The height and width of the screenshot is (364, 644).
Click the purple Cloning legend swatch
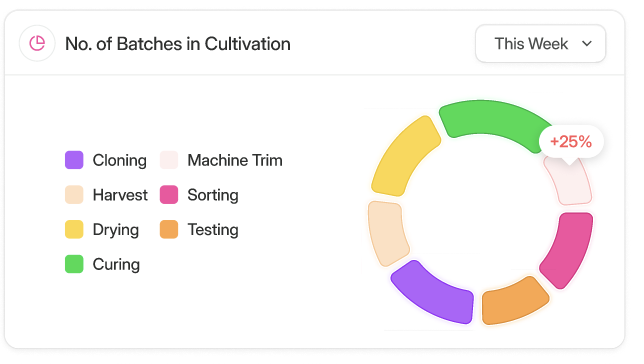pyautogui.click(x=74, y=160)
